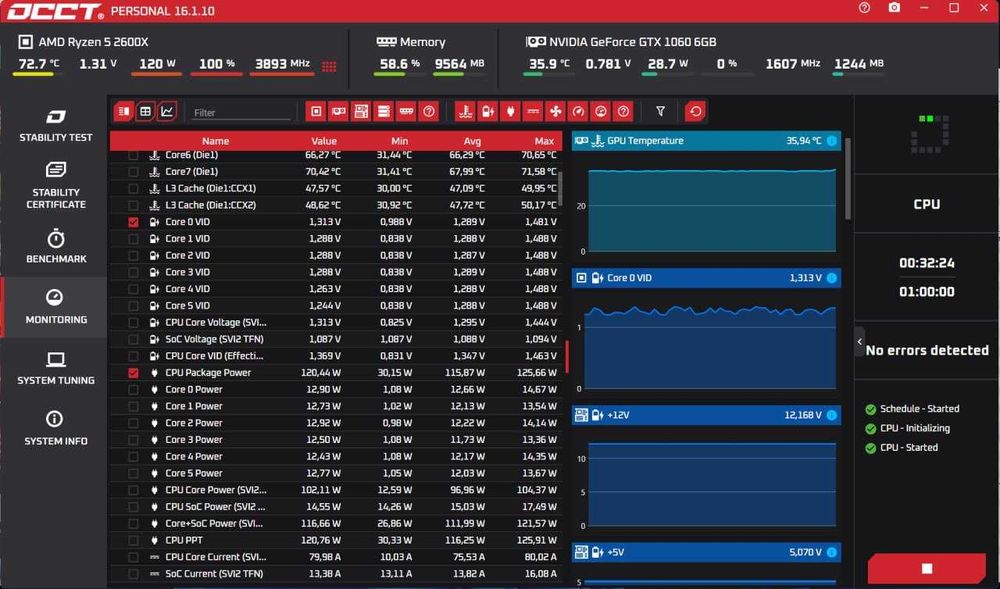Switch to table-only view mode
This screenshot has width=1000, height=589.
click(x=145, y=112)
